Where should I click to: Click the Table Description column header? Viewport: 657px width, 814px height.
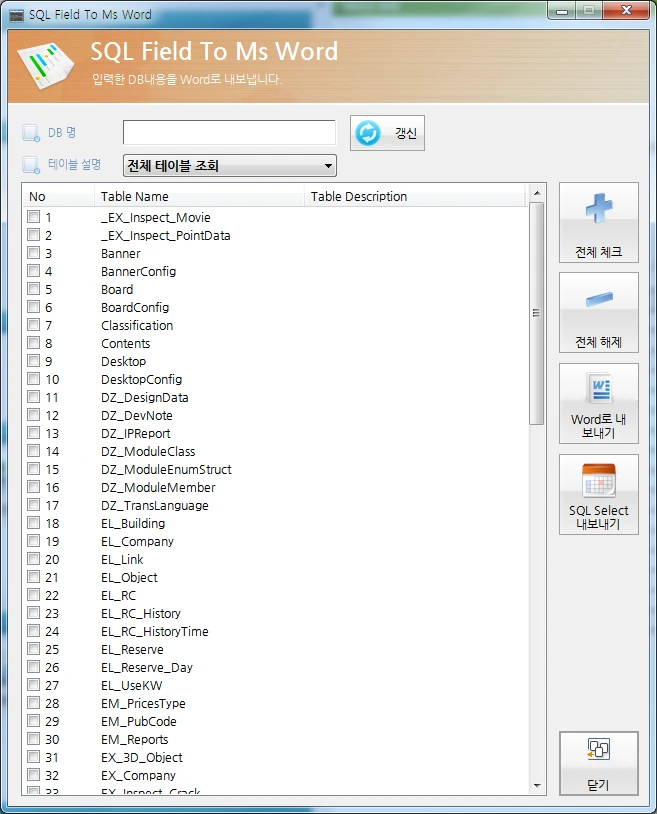[359, 197]
